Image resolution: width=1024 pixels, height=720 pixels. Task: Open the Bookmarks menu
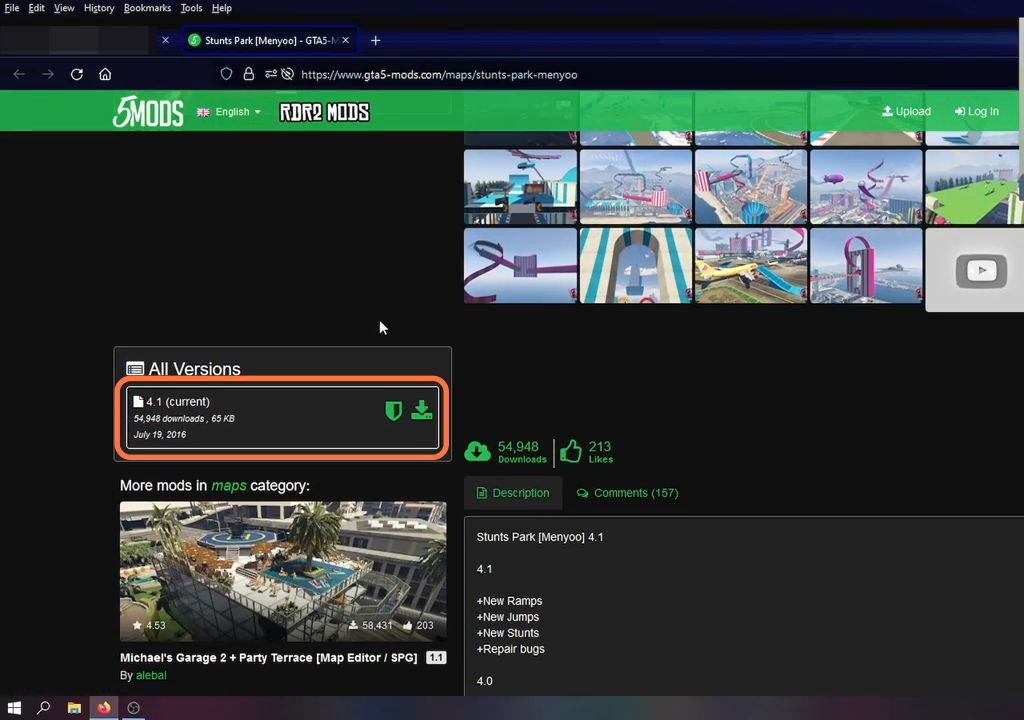(x=147, y=8)
